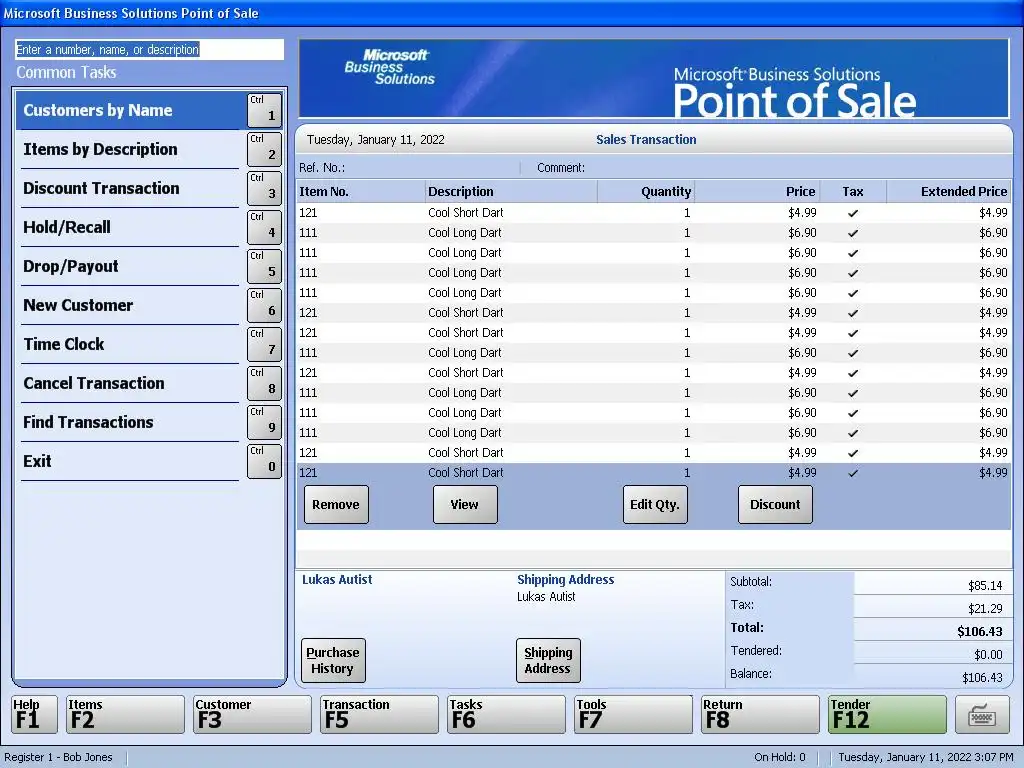Open Tasks F6
This screenshot has height=768, width=1024.
(506, 714)
